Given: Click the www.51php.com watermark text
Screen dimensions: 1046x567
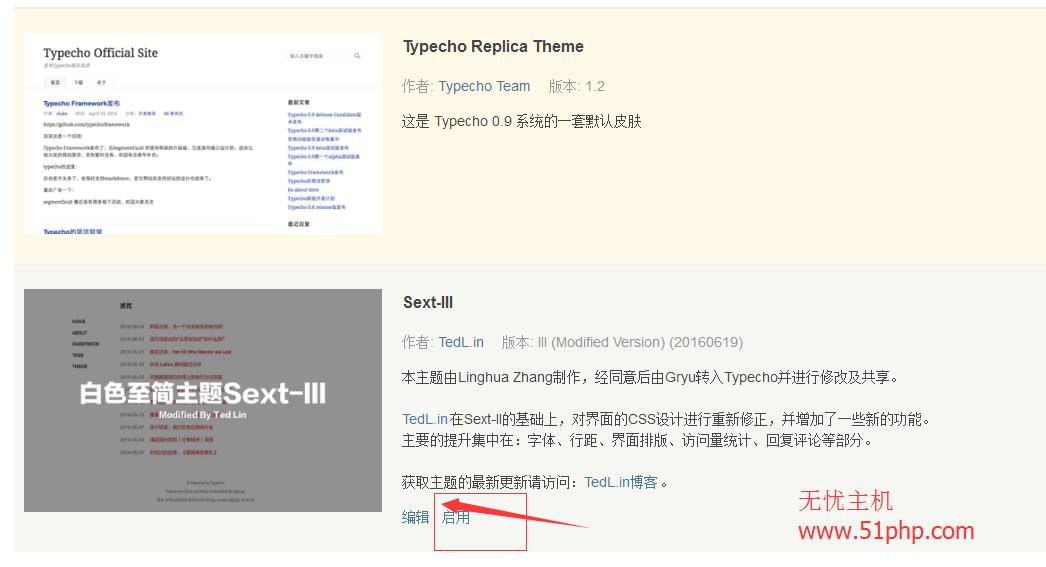Looking at the screenshot, I should pyautogui.click(x=885, y=531).
